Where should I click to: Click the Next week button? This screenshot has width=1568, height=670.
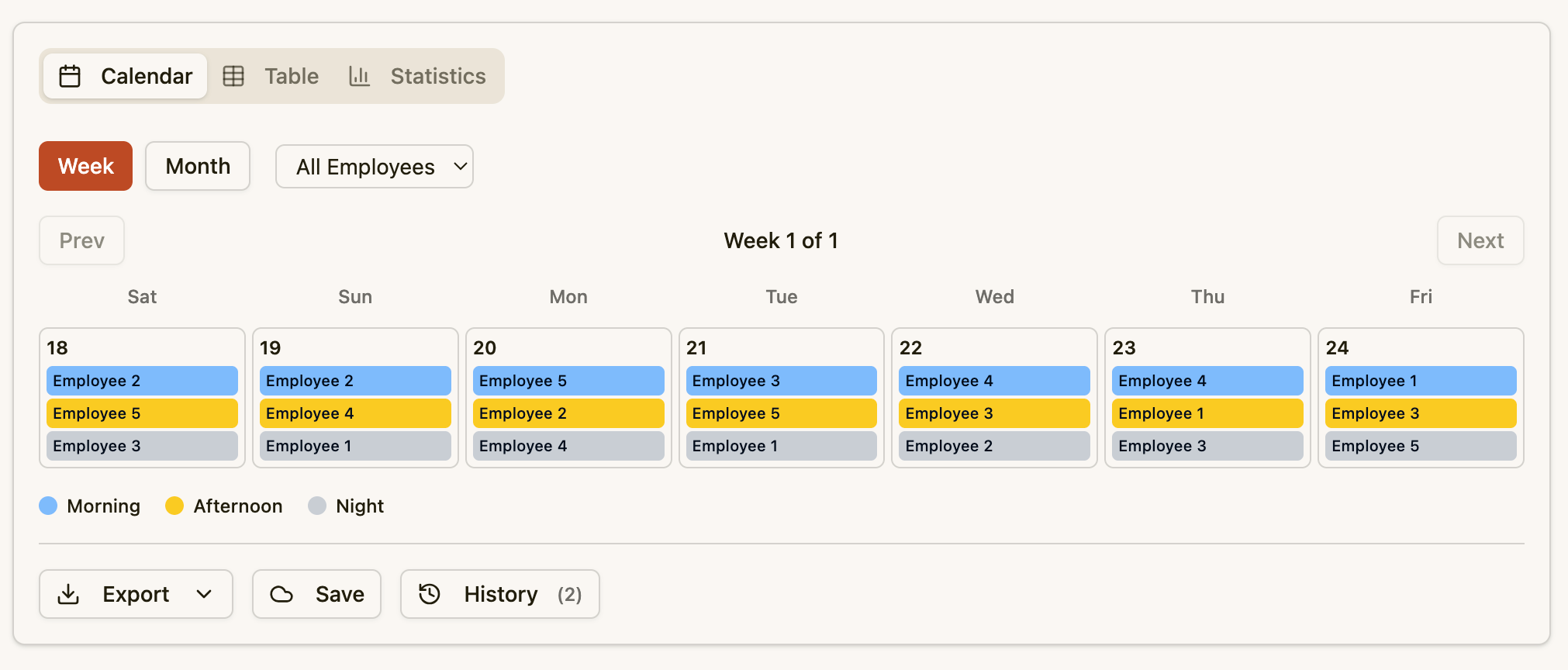(1480, 240)
